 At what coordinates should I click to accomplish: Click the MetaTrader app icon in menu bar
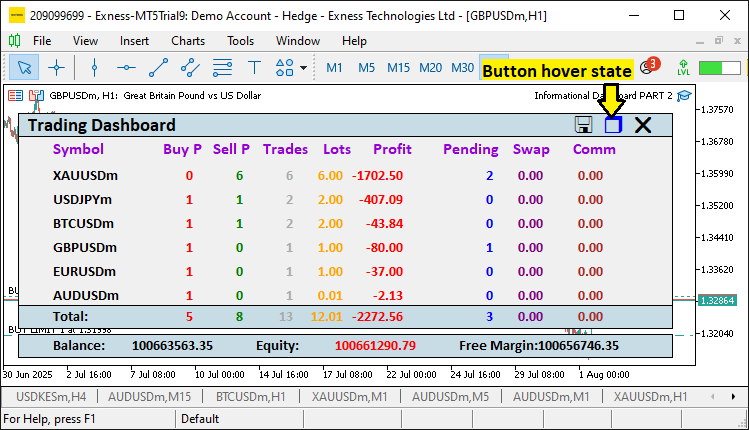pyautogui.click(x=15, y=41)
